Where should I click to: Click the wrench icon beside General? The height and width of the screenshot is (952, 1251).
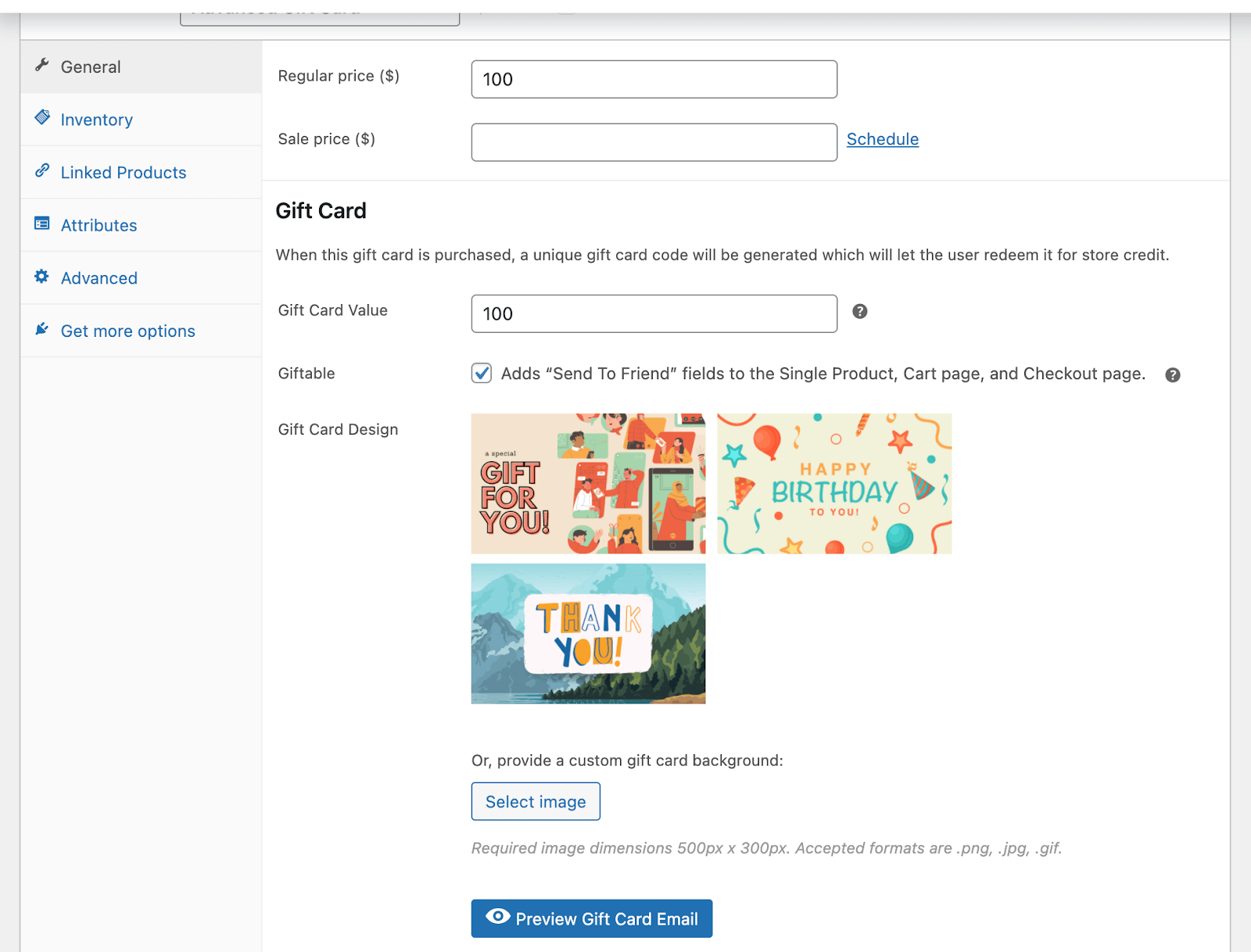click(x=42, y=65)
